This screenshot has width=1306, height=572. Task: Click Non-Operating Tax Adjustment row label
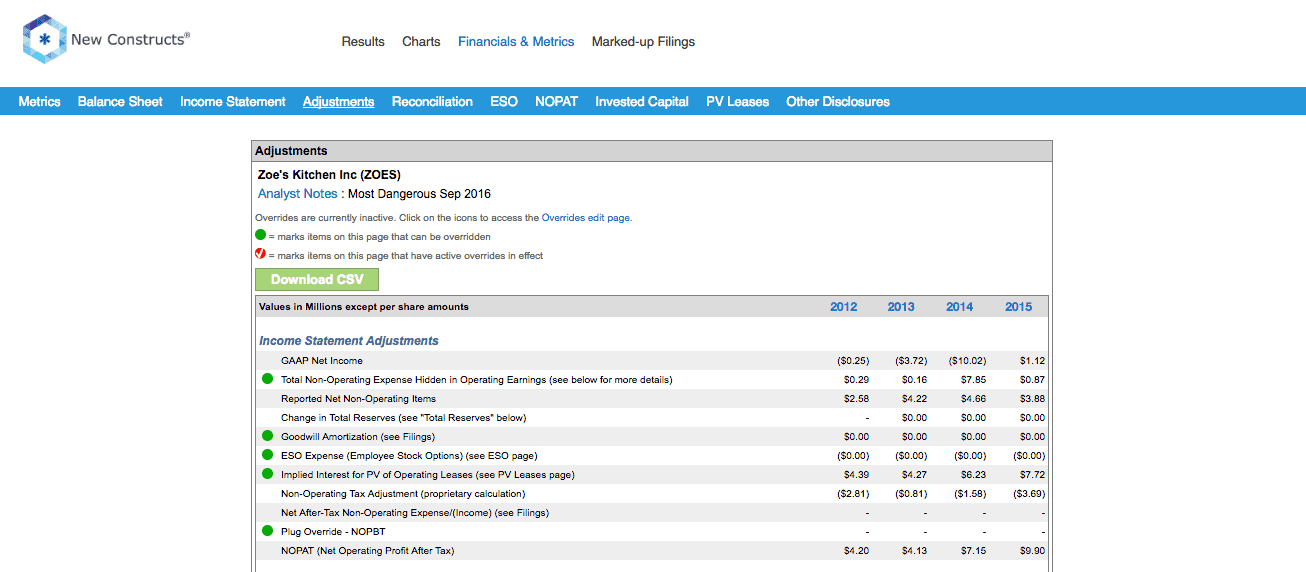[403, 493]
